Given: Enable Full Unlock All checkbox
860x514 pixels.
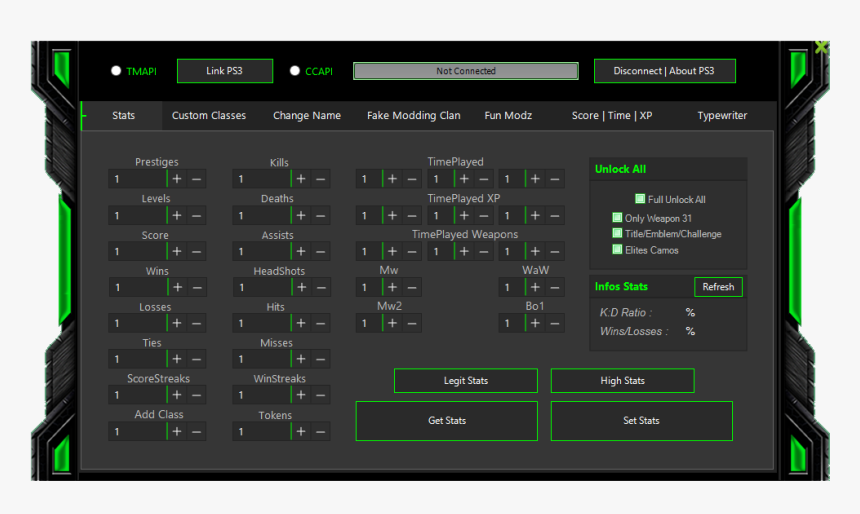Looking at the screenshot, I should (640, 199).
